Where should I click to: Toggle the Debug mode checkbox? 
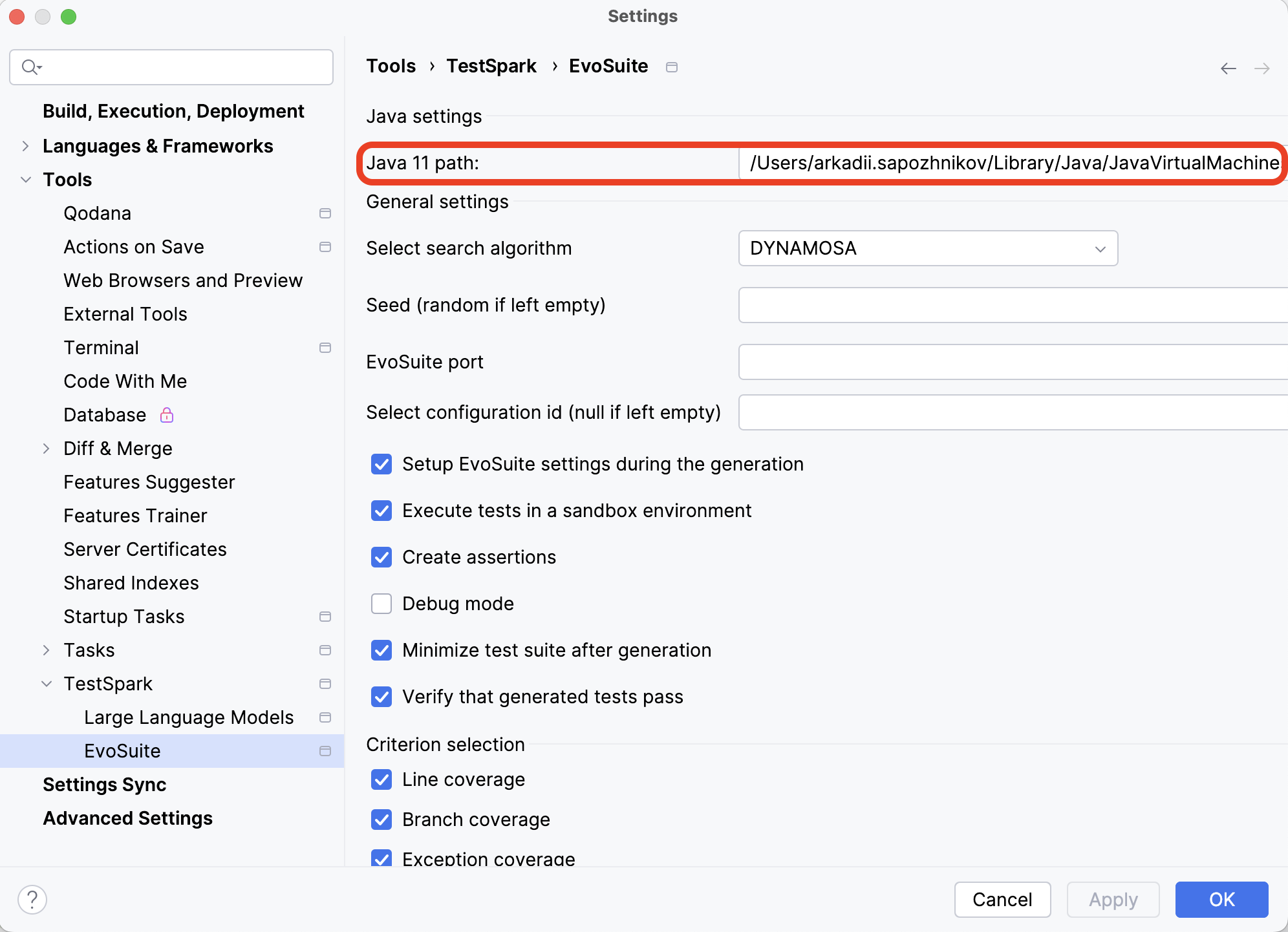[382, 603]
